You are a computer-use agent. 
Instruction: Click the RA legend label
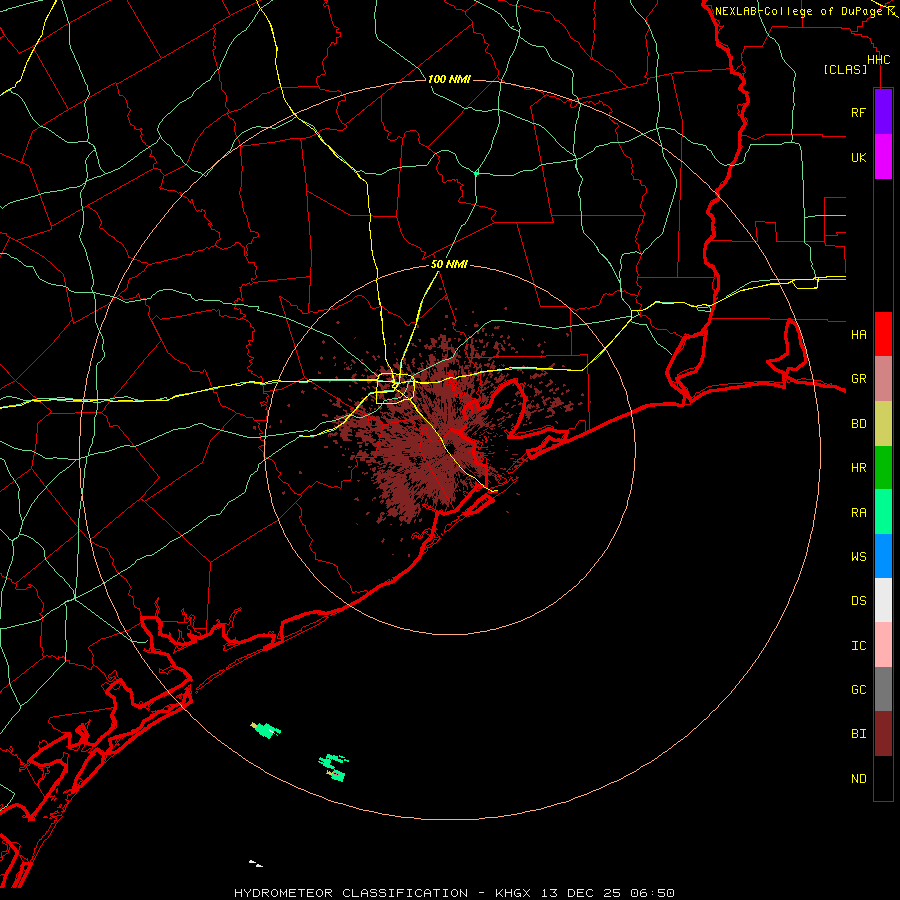pos(858,513)
